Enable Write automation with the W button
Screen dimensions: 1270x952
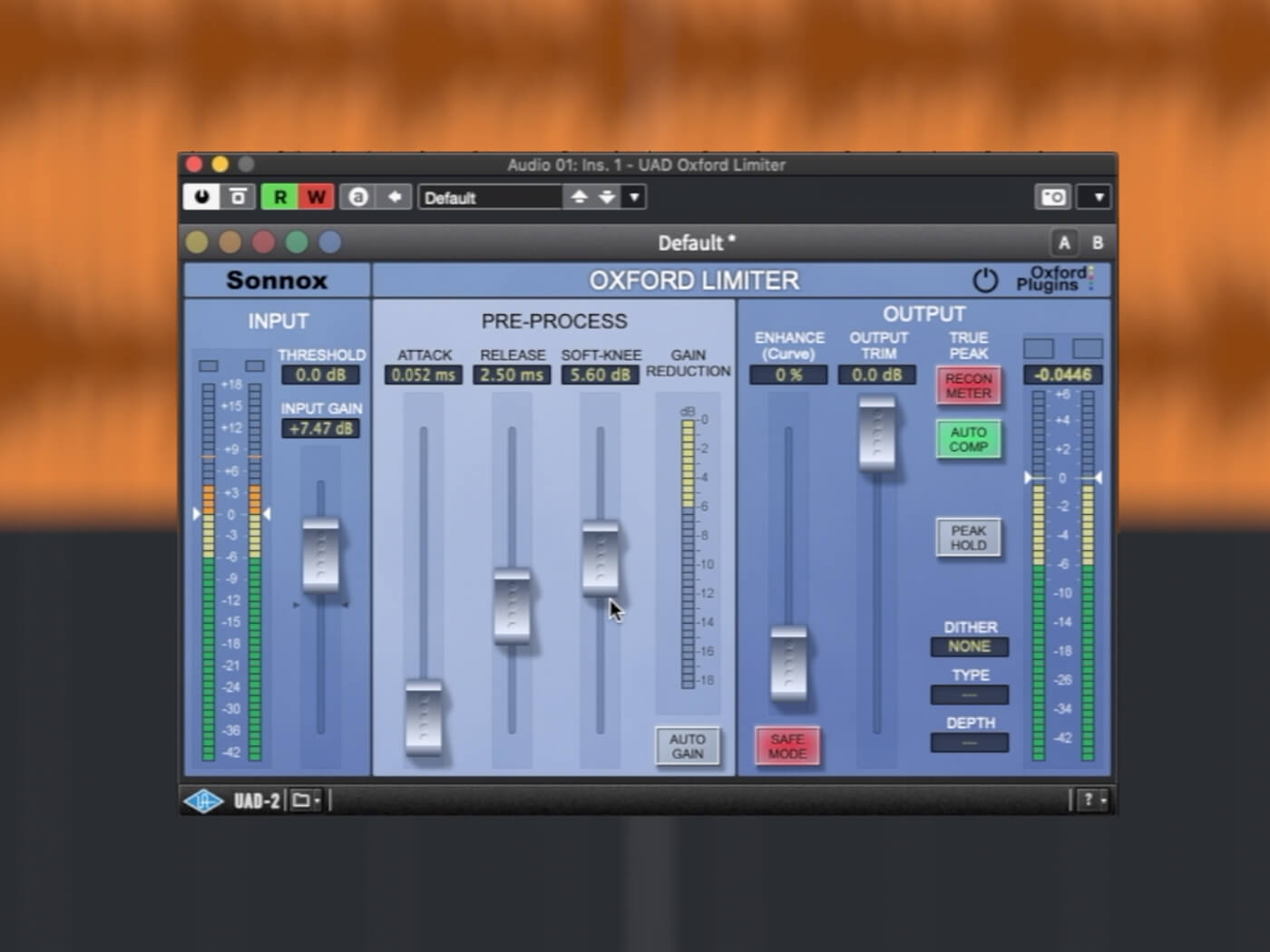(x=315, y=197)
